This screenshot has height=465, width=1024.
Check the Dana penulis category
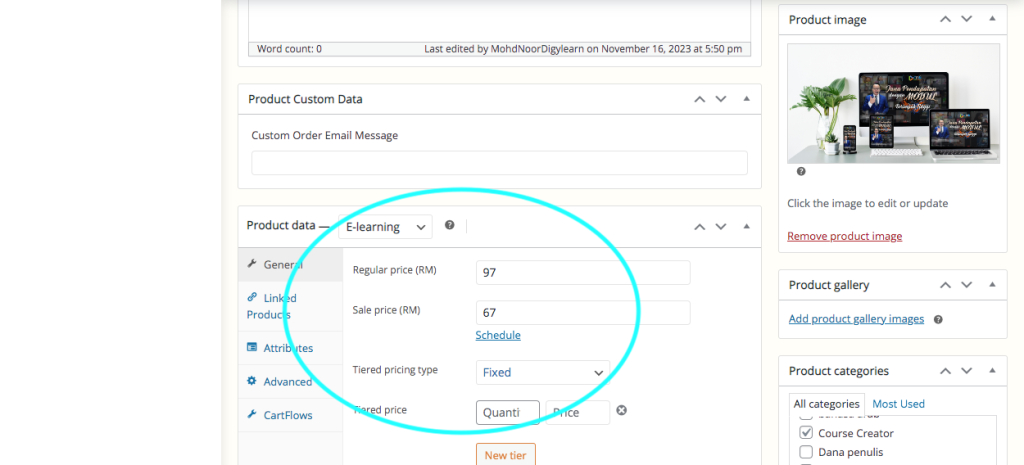coord(806,452)
